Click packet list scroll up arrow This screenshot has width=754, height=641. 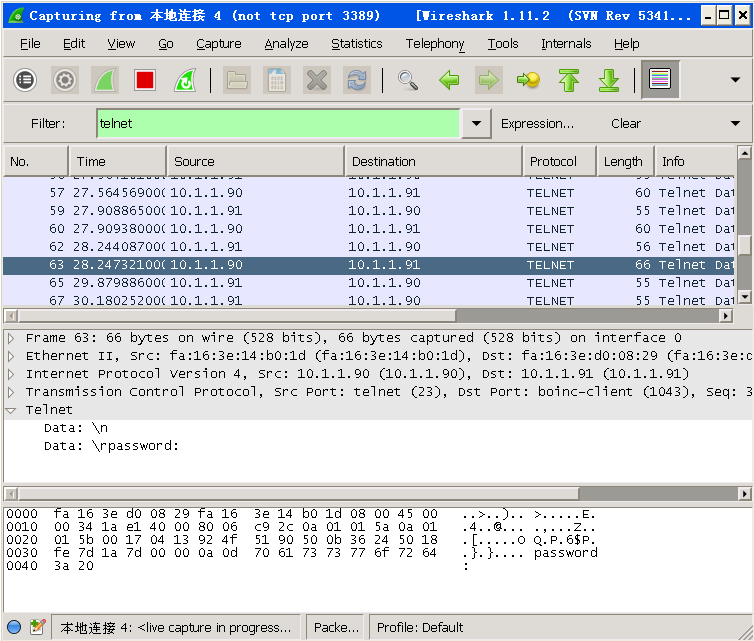744,153
